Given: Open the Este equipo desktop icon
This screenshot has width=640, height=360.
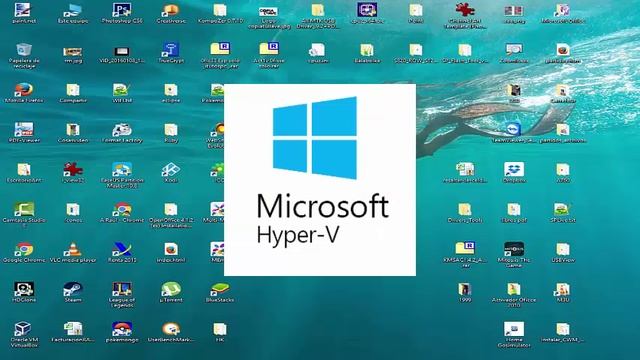Looking at the screenshot, I should [73, 13].
